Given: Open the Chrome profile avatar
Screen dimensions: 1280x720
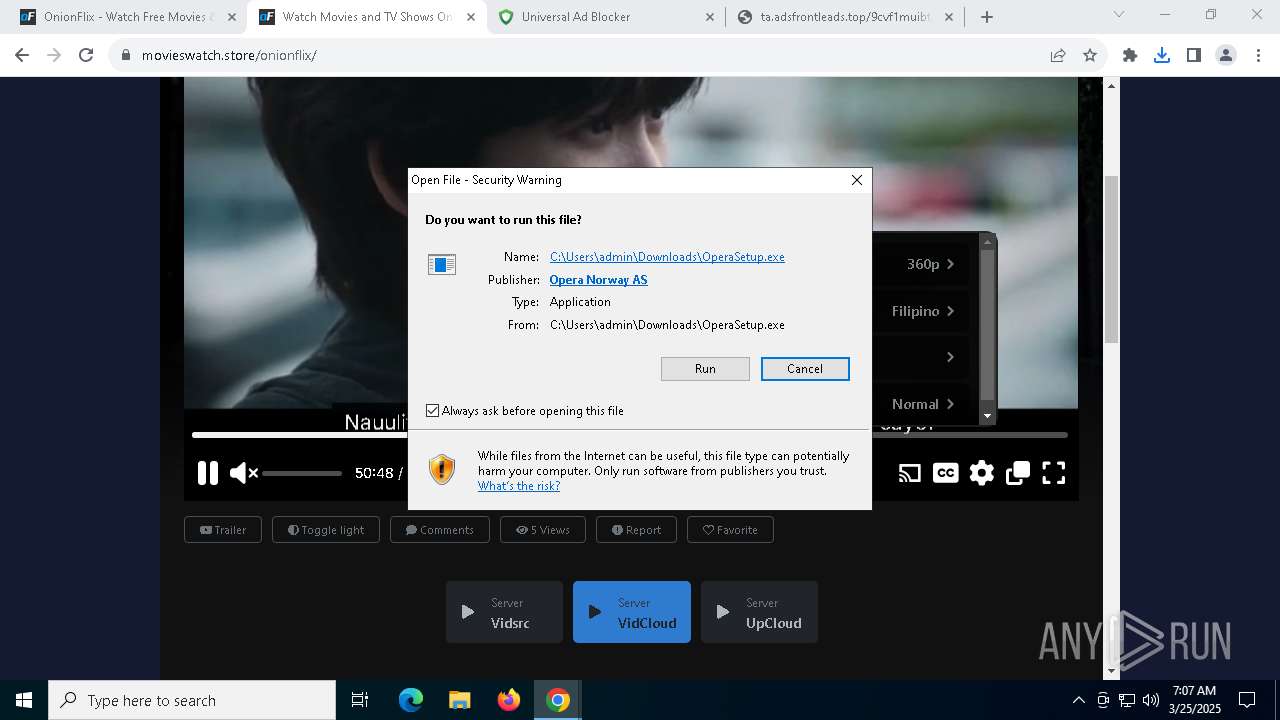Looking at the screenshot, I should pos(1226,55).
